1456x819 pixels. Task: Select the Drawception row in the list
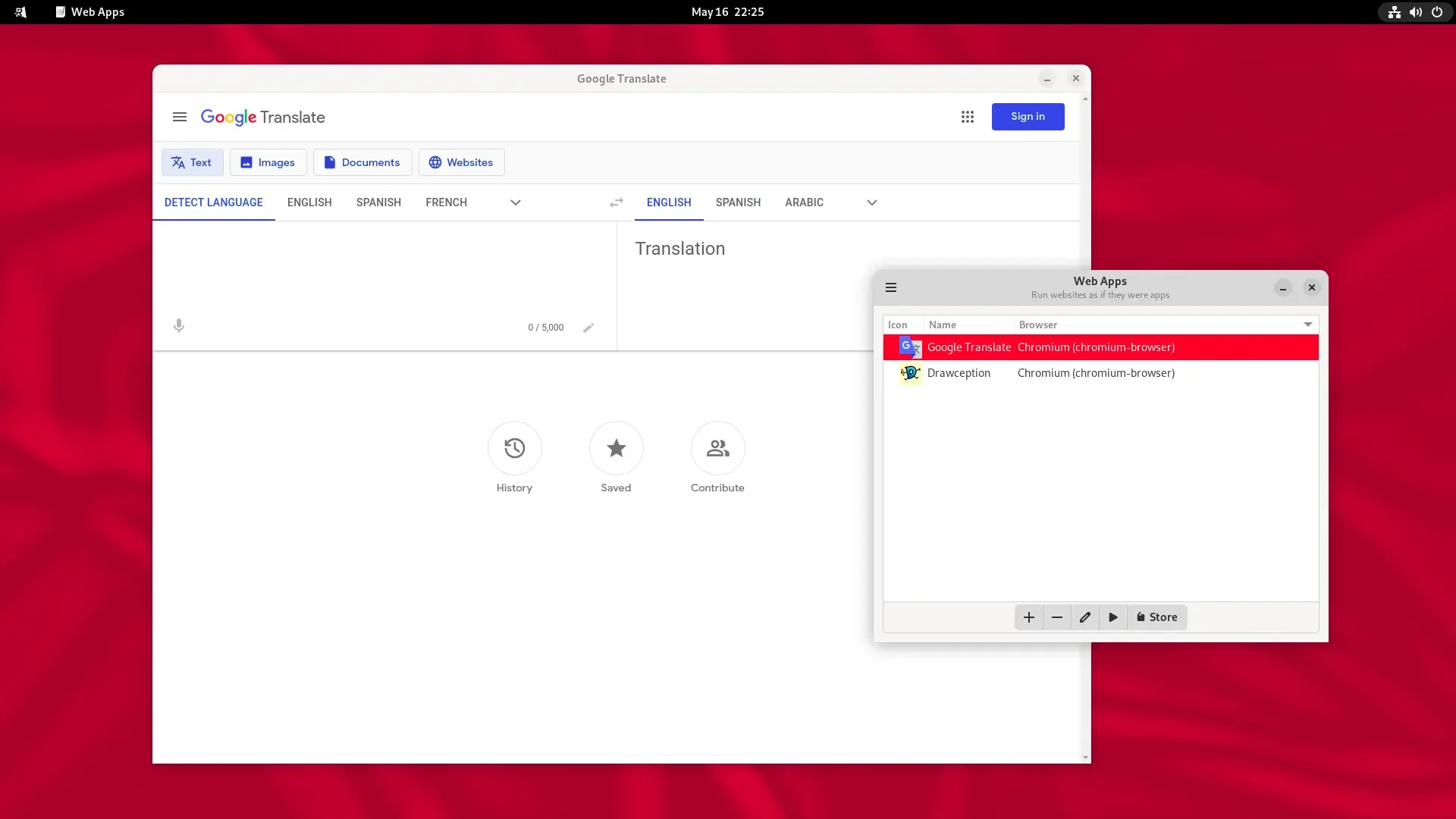click(x=1101, y=373)
